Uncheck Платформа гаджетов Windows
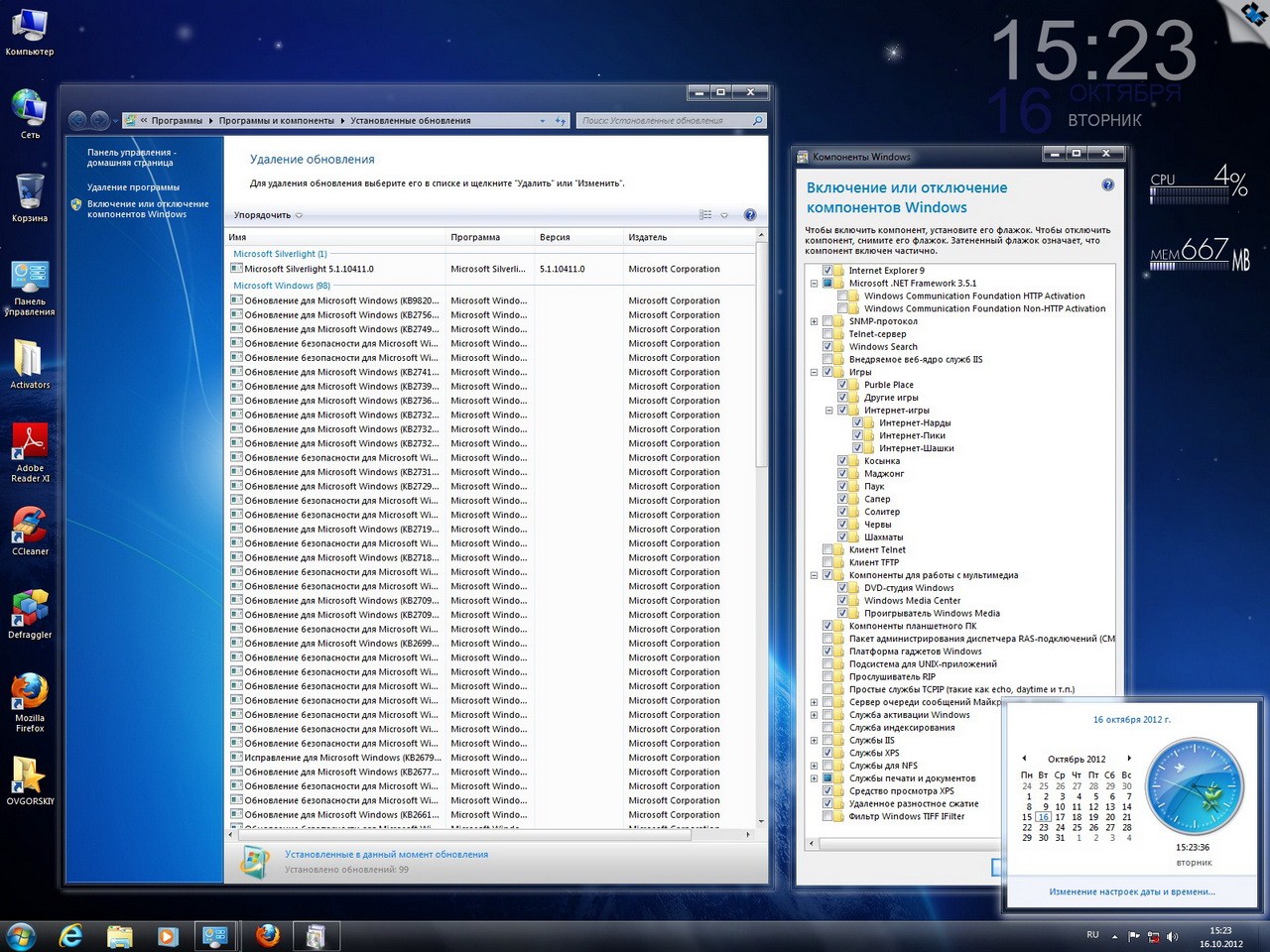1270x952 pixels. (x=827, y=652)
